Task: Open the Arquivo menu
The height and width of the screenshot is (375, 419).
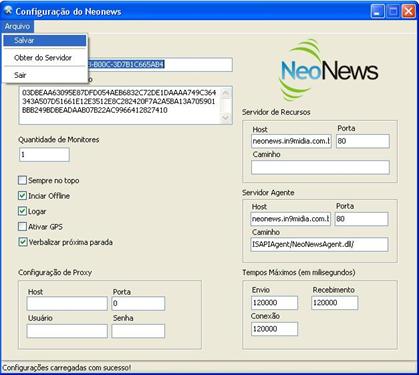Action: pos(17,27)
